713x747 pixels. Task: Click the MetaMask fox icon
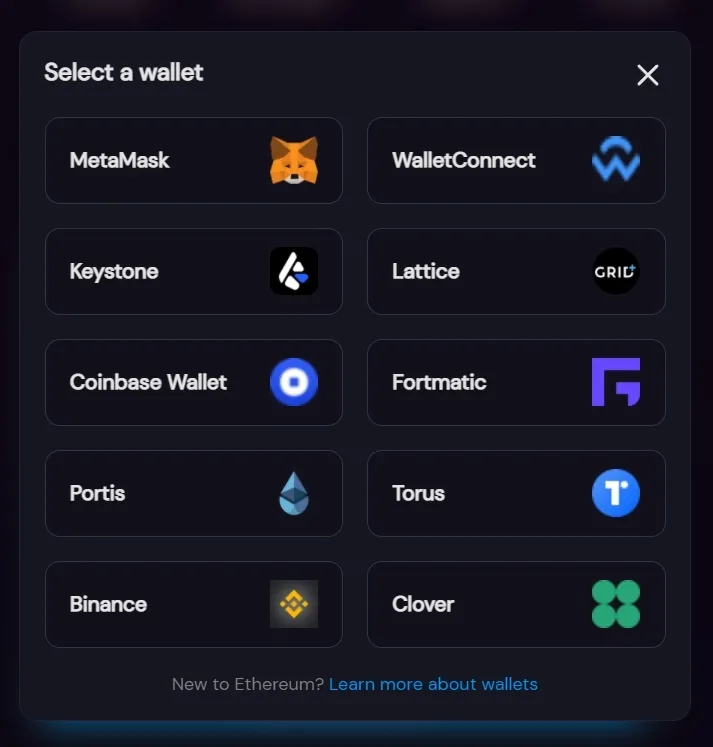click(294, 160)
